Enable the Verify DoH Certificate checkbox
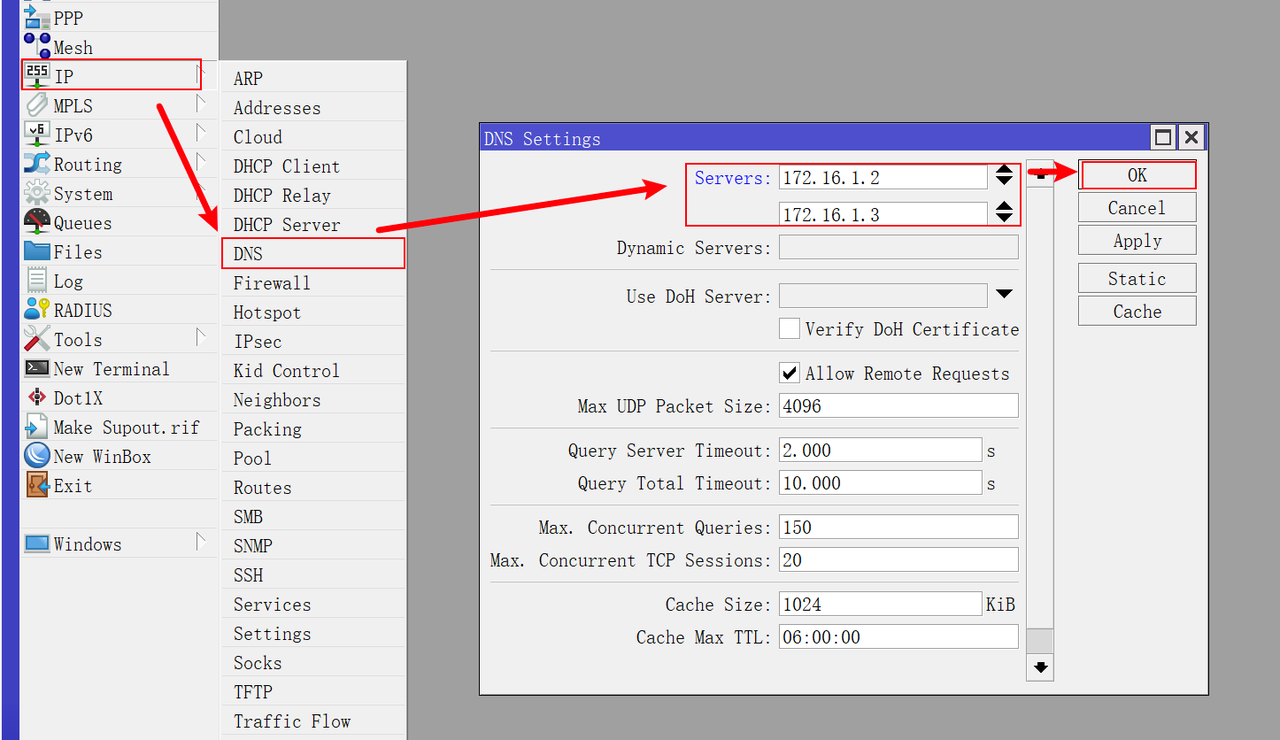Screen dimensions: 1280x740 (790, 328)
